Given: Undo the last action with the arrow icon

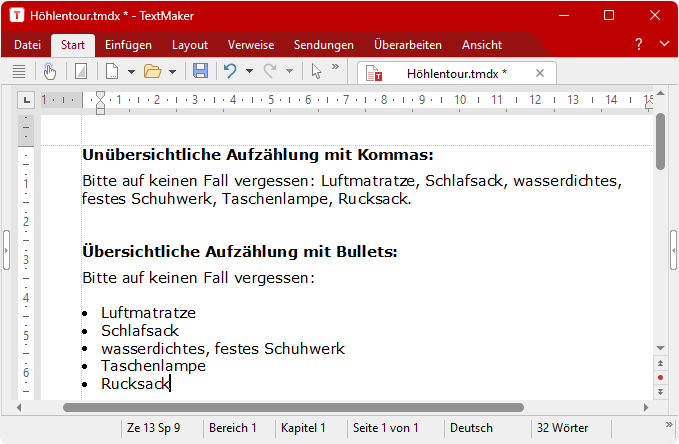Looking at the screenshot, I should tap(230, 71).
